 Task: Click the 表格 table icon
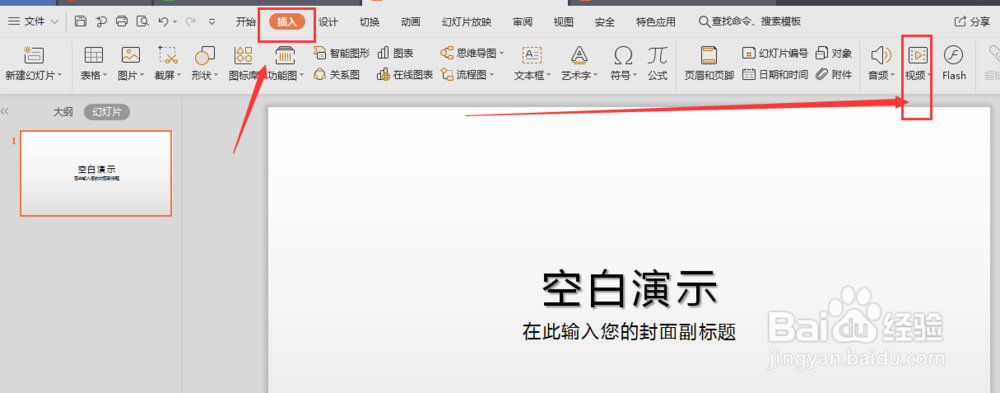pos(94,56)
